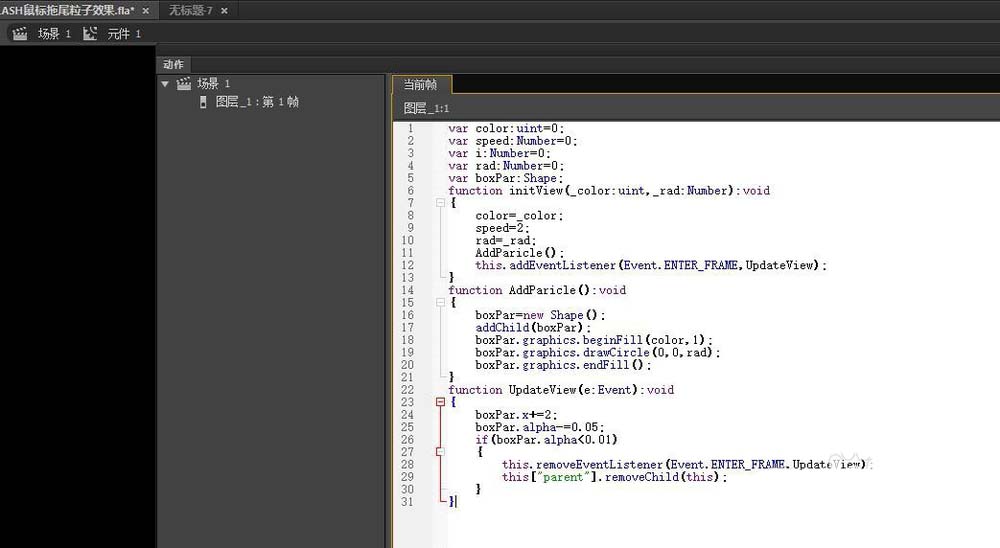Select 元件 1 in the edit bar
Screen dimensions: 1000x548
pyautogui.click(x=124, y=34)
